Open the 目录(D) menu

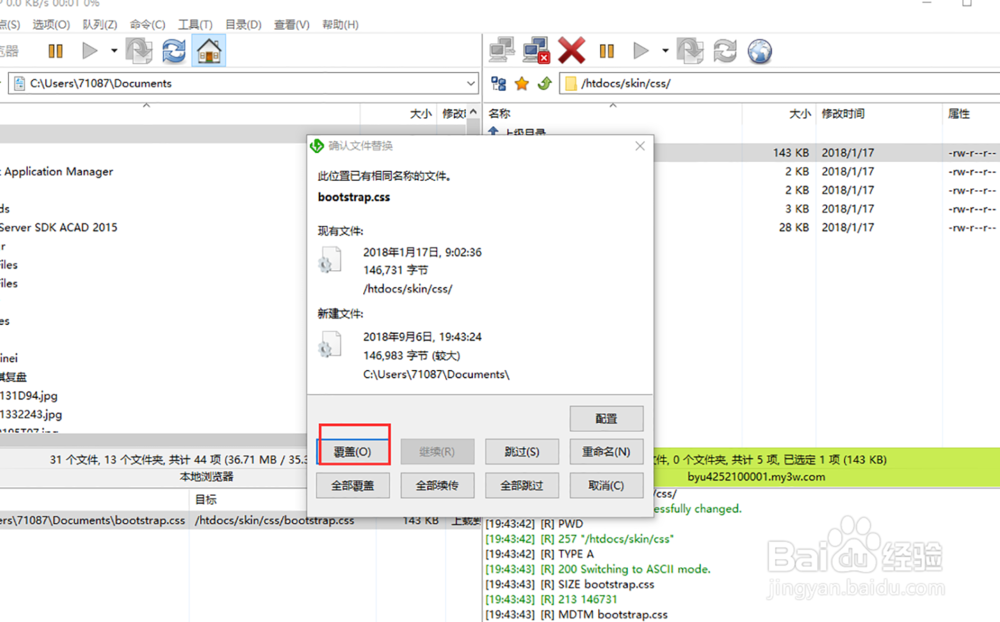pyautogui.click(x=244, y=24)
